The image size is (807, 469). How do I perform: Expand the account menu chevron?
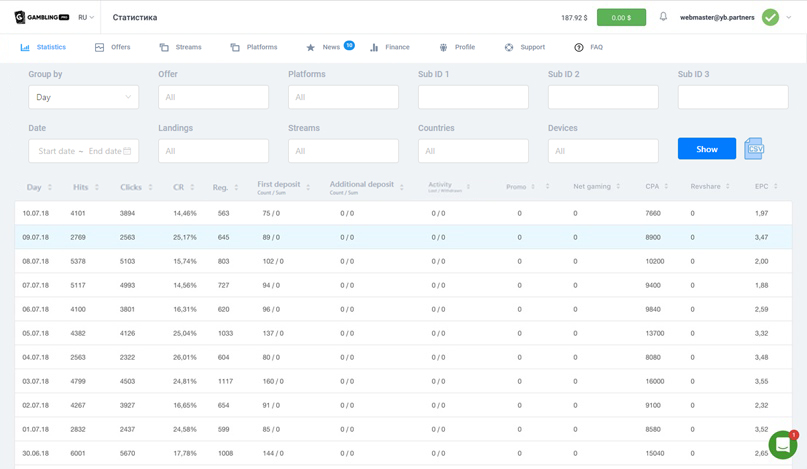point(788,18)
